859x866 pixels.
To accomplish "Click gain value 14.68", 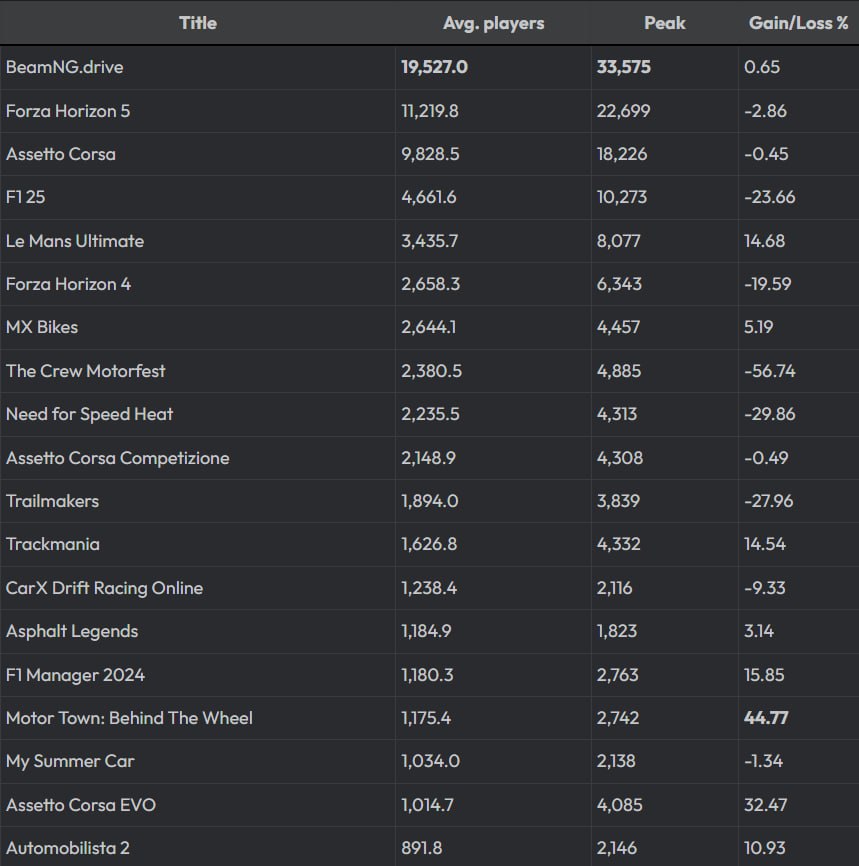I will pyautogui.click(x=764, y=241).
